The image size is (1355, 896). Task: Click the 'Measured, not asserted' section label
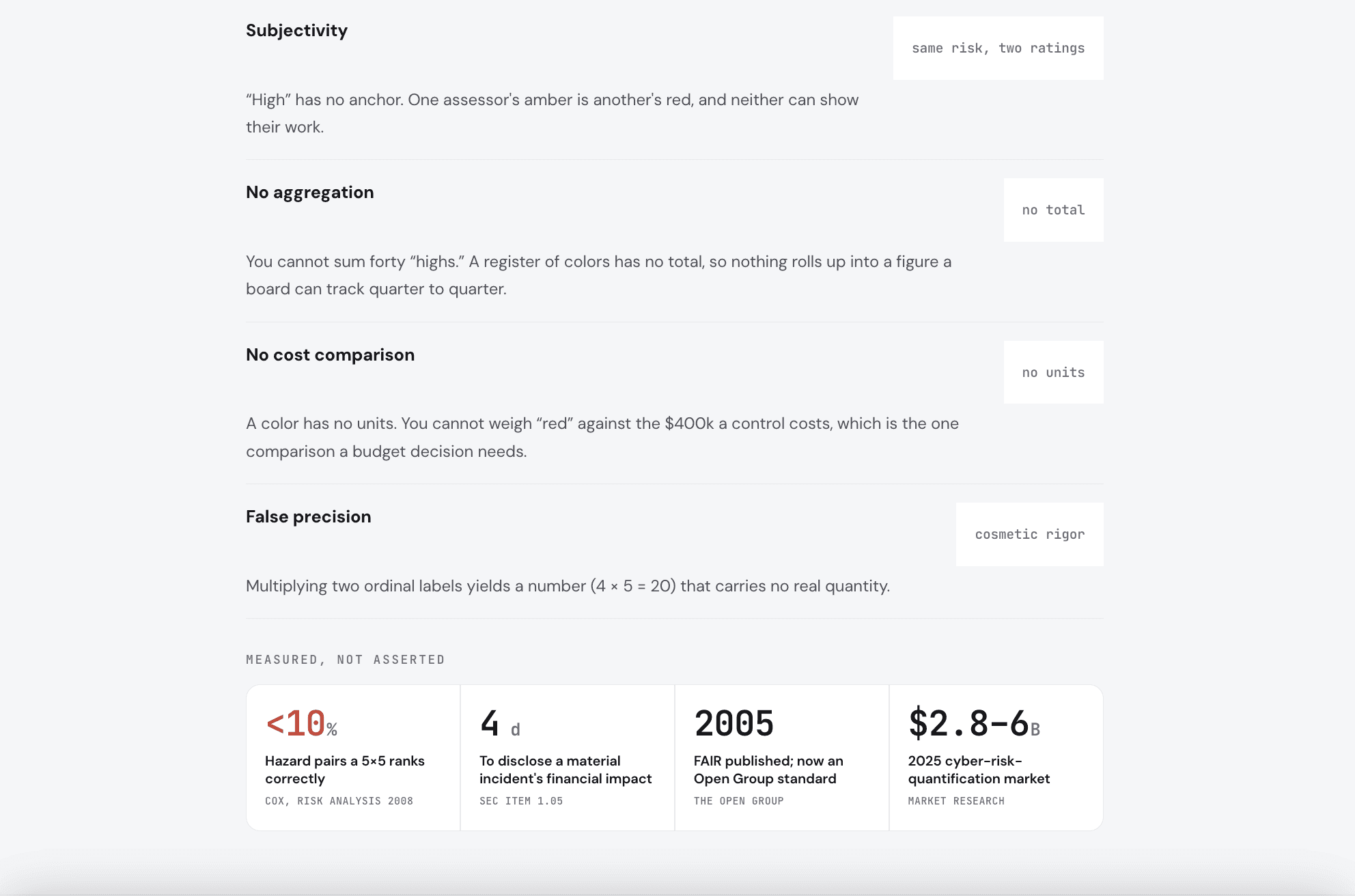click(x=345, y=660)
